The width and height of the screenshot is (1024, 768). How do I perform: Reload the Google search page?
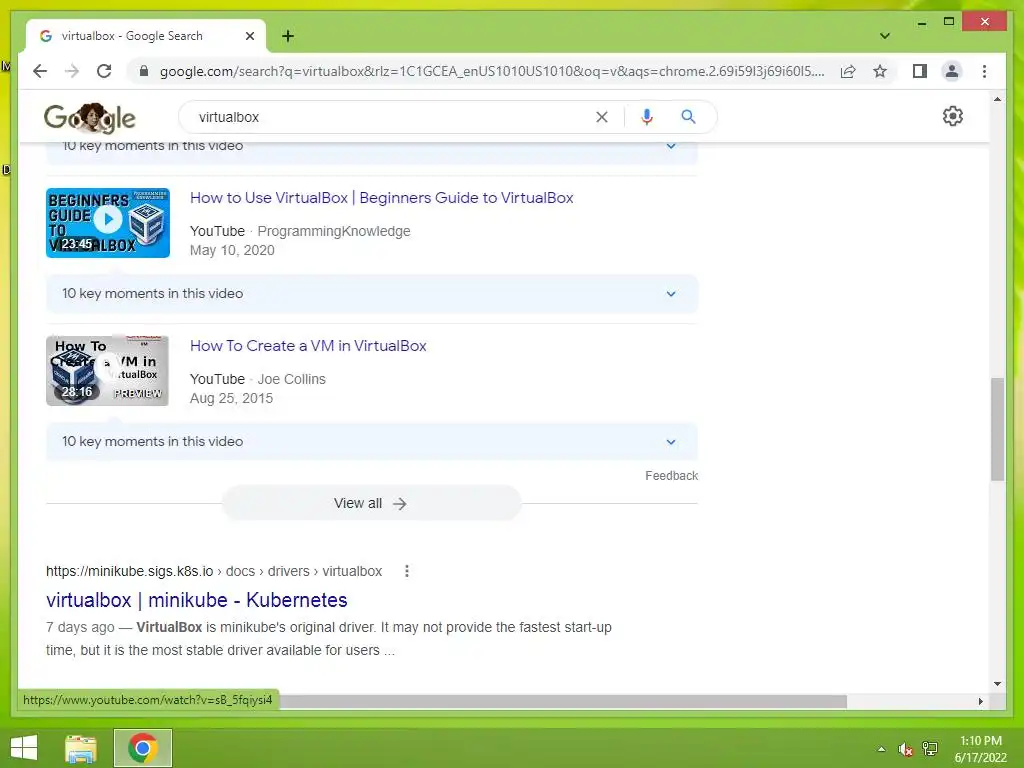tap(104, 71)
